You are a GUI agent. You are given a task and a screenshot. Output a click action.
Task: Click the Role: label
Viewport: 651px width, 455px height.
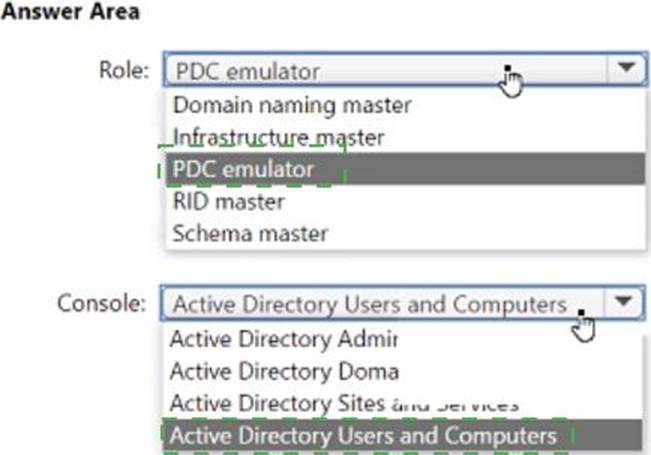click(123, 70)
